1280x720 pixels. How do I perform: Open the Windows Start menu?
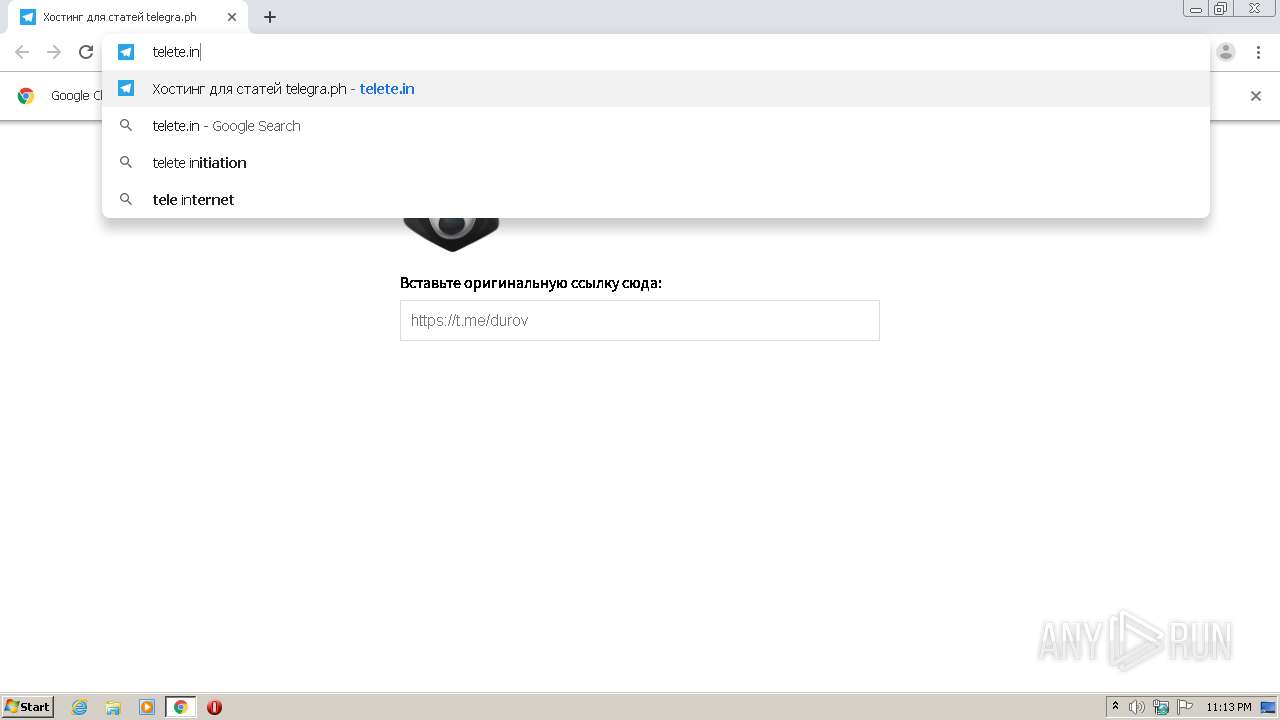click(x=28, y=707)
